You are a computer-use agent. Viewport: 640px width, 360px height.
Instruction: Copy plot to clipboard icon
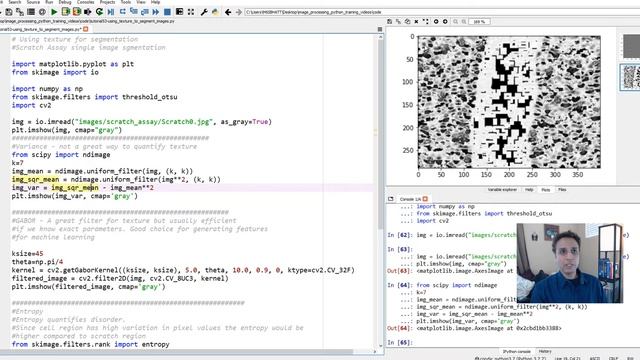[407, 22]
